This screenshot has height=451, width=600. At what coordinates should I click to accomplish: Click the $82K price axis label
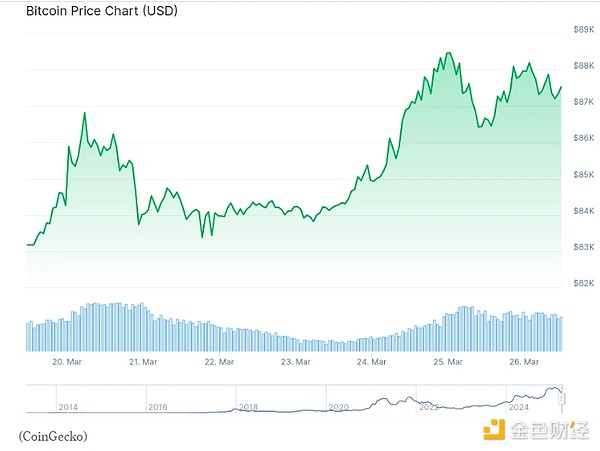tap(582, 283)
